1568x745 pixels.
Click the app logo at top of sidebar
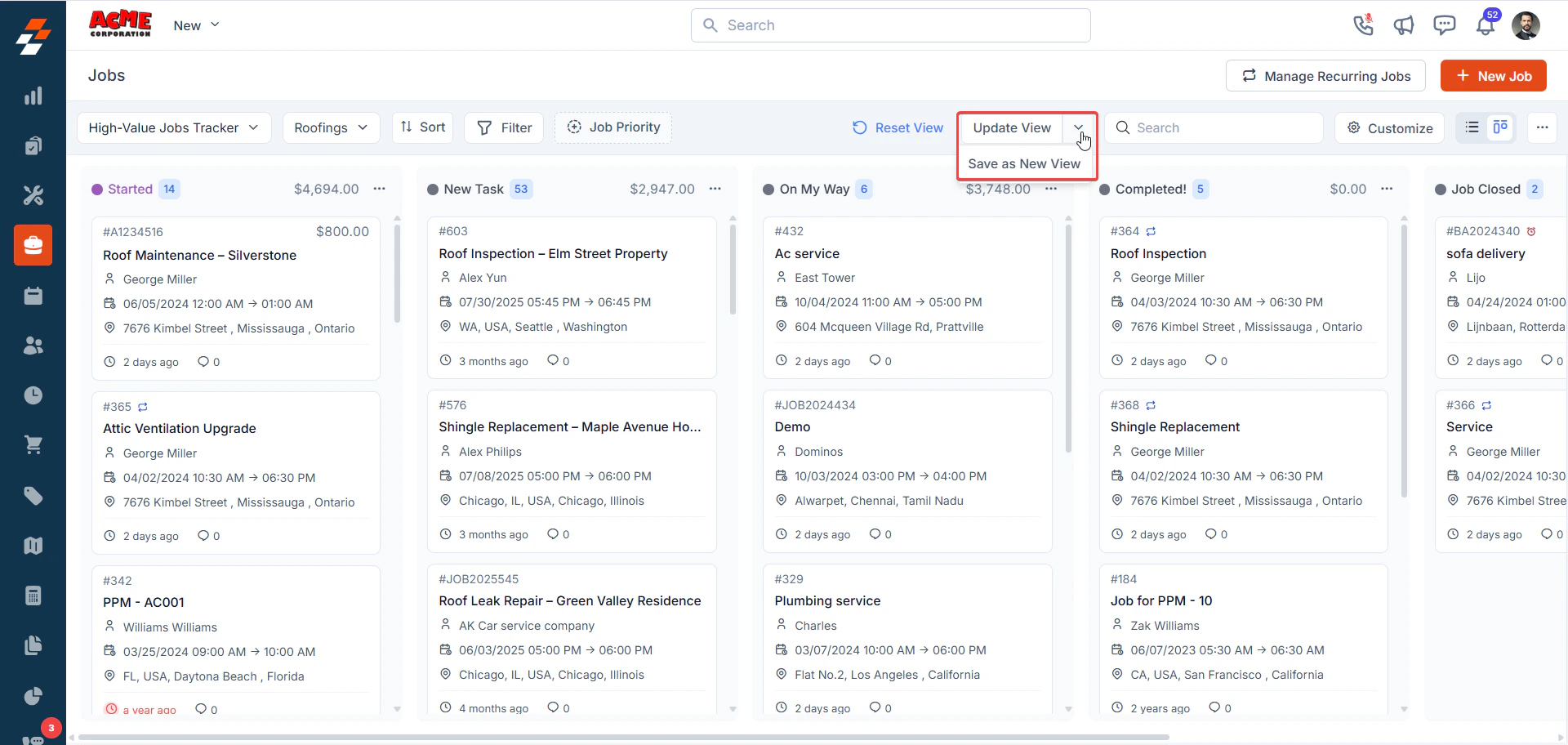[33, 37]
